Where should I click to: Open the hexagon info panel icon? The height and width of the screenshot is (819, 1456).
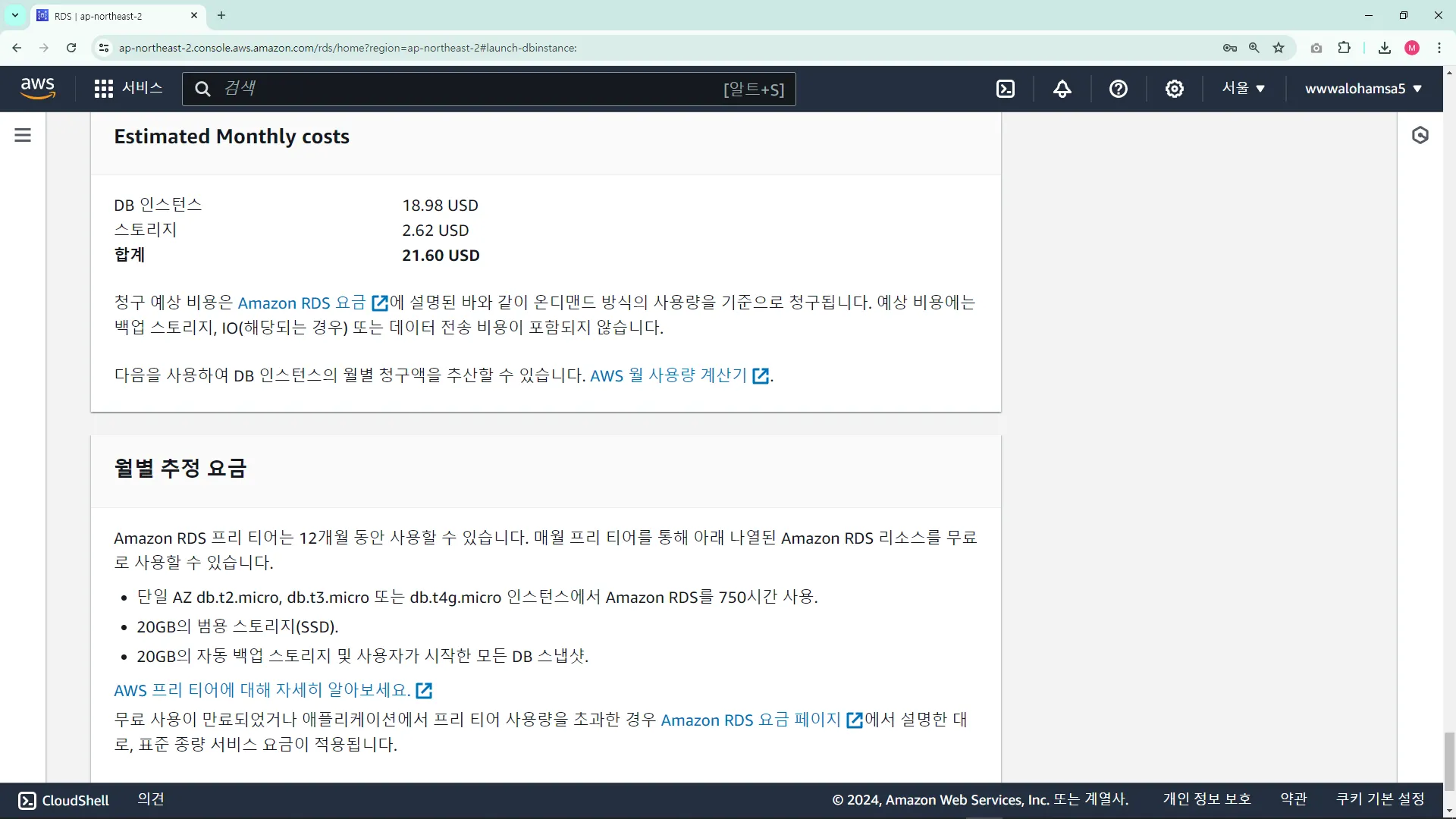coord(1420,135)
